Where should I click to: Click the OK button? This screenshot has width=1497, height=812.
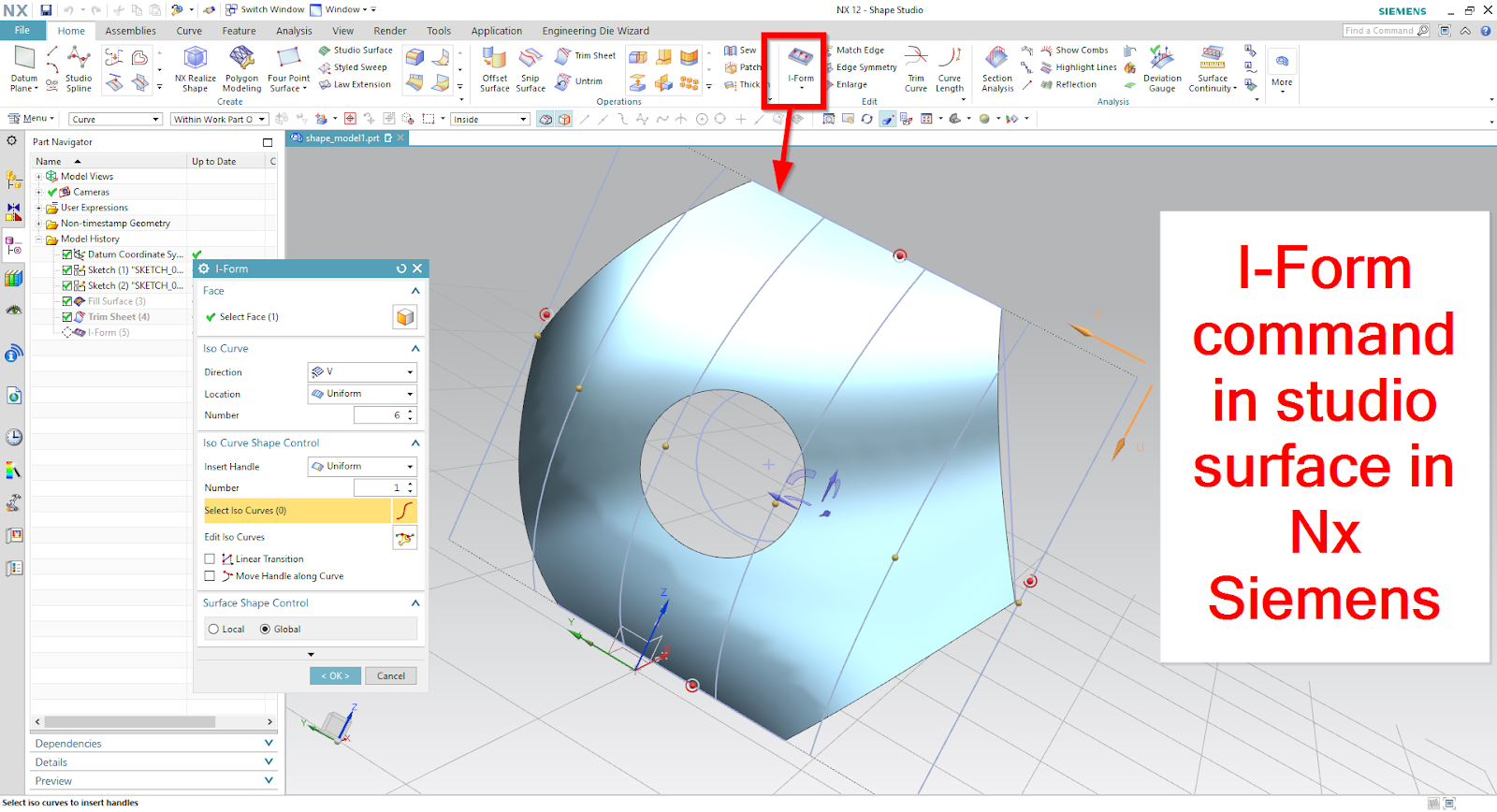point(335,675)
